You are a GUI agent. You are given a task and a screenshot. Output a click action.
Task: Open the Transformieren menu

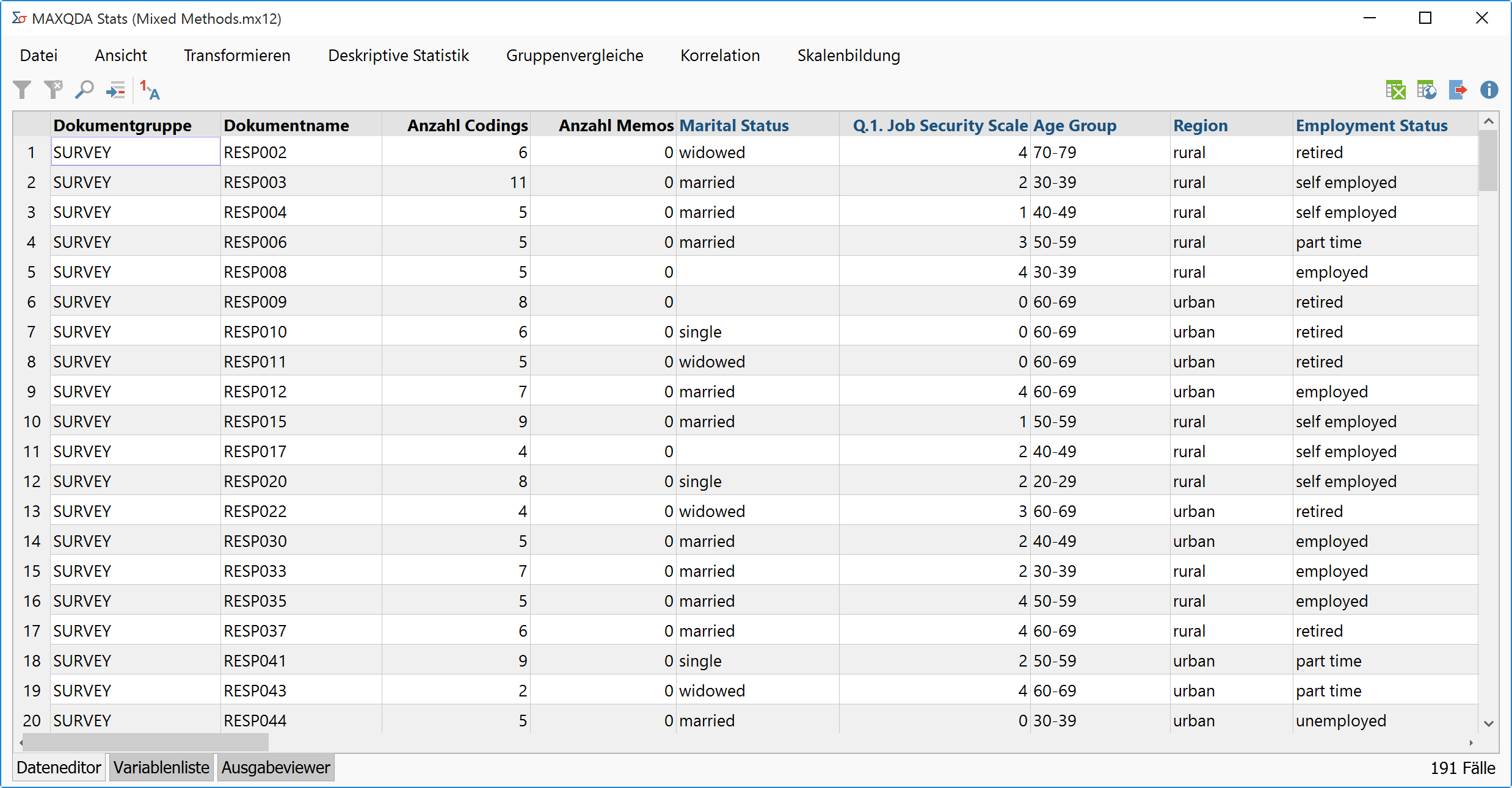coord(237,56)
